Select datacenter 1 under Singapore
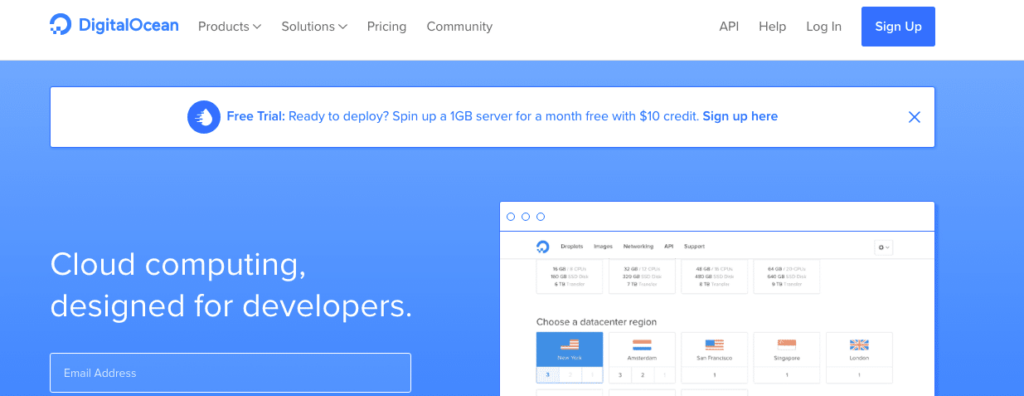The height and width of the screenshot is (396, 1024). point(787,375)
